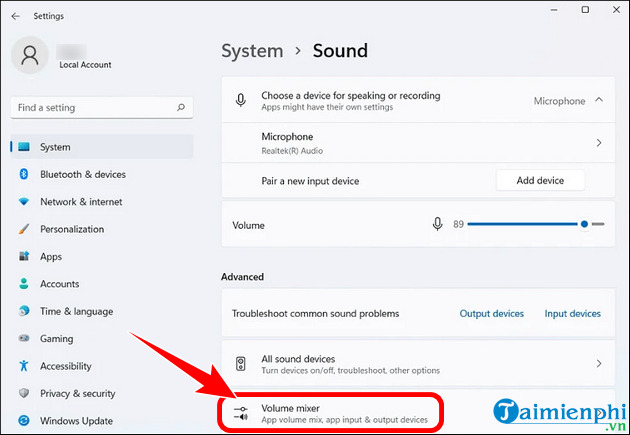
Task: Open Apps settings page
Action: tap(102, 256)
